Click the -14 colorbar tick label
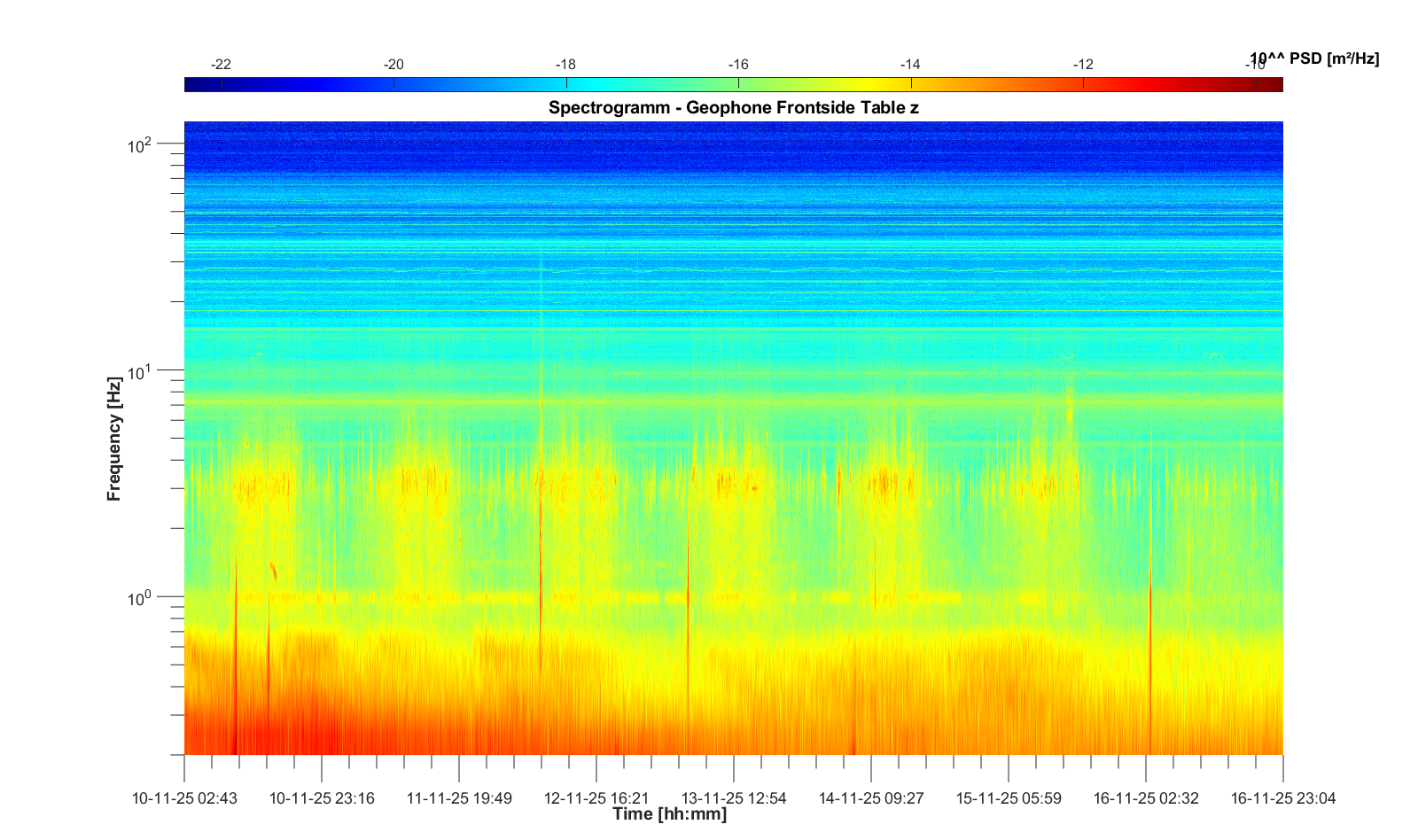Viewport: 1418px width, 840px height. pos(910,65)
